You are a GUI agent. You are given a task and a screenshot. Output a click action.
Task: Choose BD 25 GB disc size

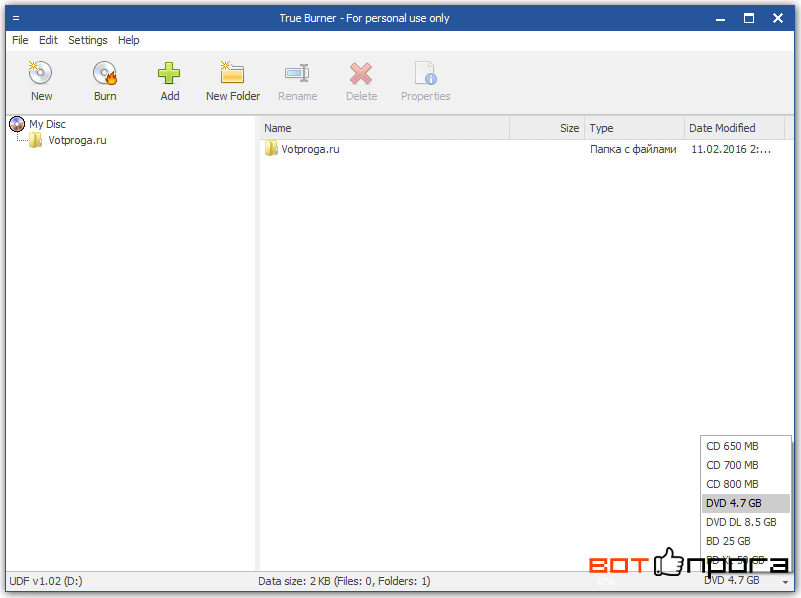pyautogui.click(x=746, y=541)
